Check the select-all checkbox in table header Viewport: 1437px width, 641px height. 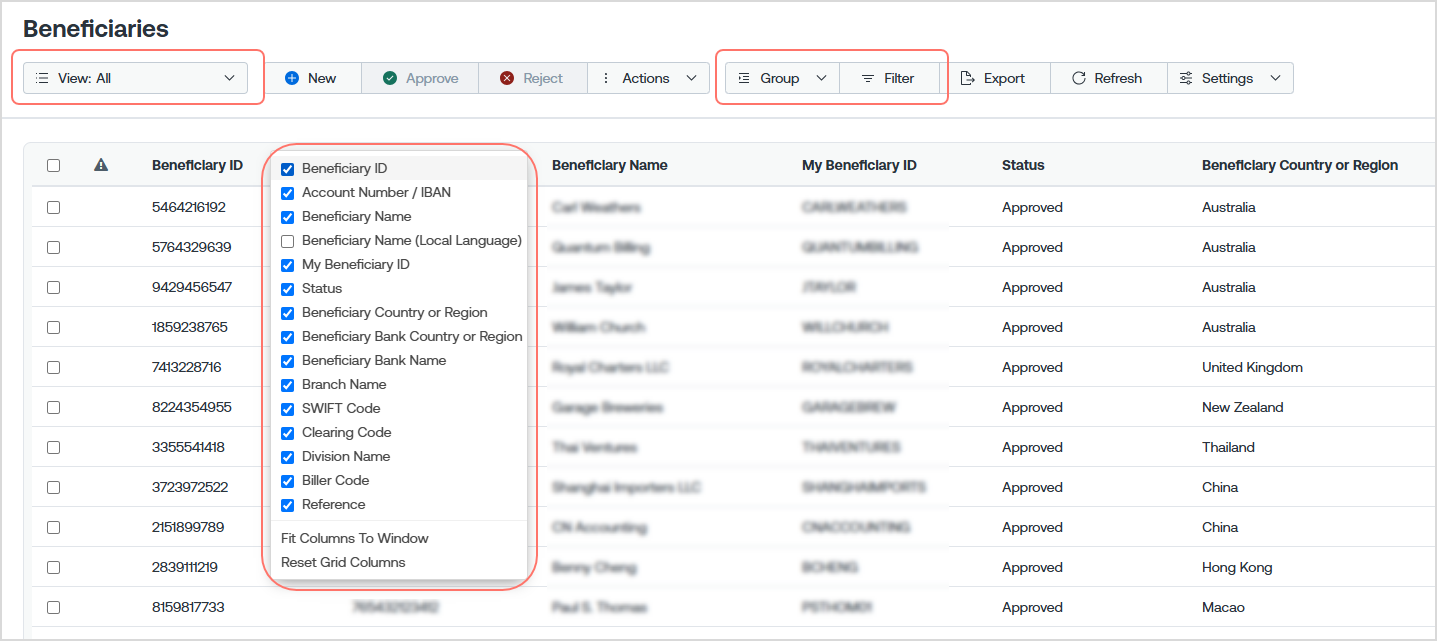pos(53,166)
